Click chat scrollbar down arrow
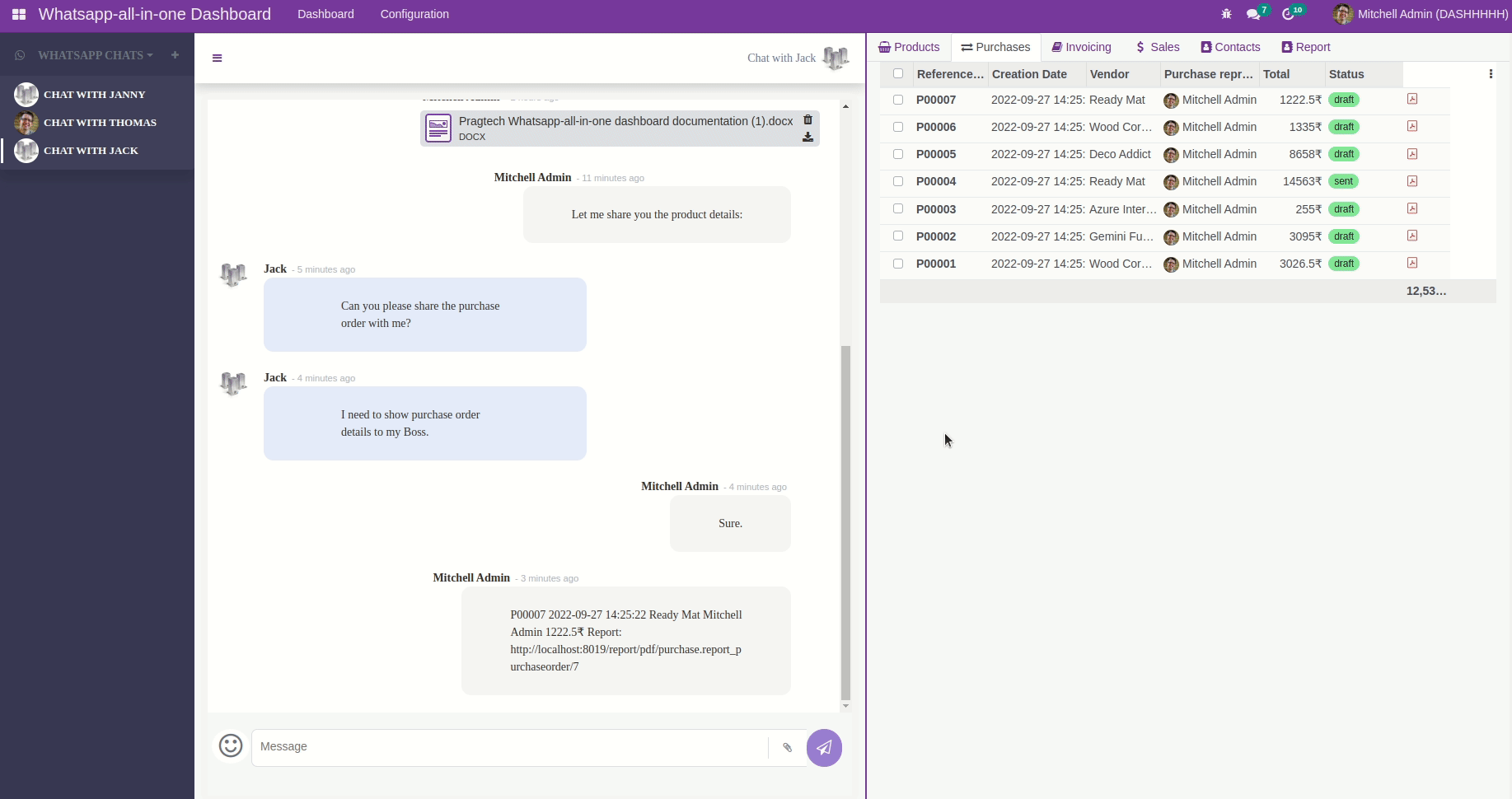1512x799 pixels. tap(845, 706)
